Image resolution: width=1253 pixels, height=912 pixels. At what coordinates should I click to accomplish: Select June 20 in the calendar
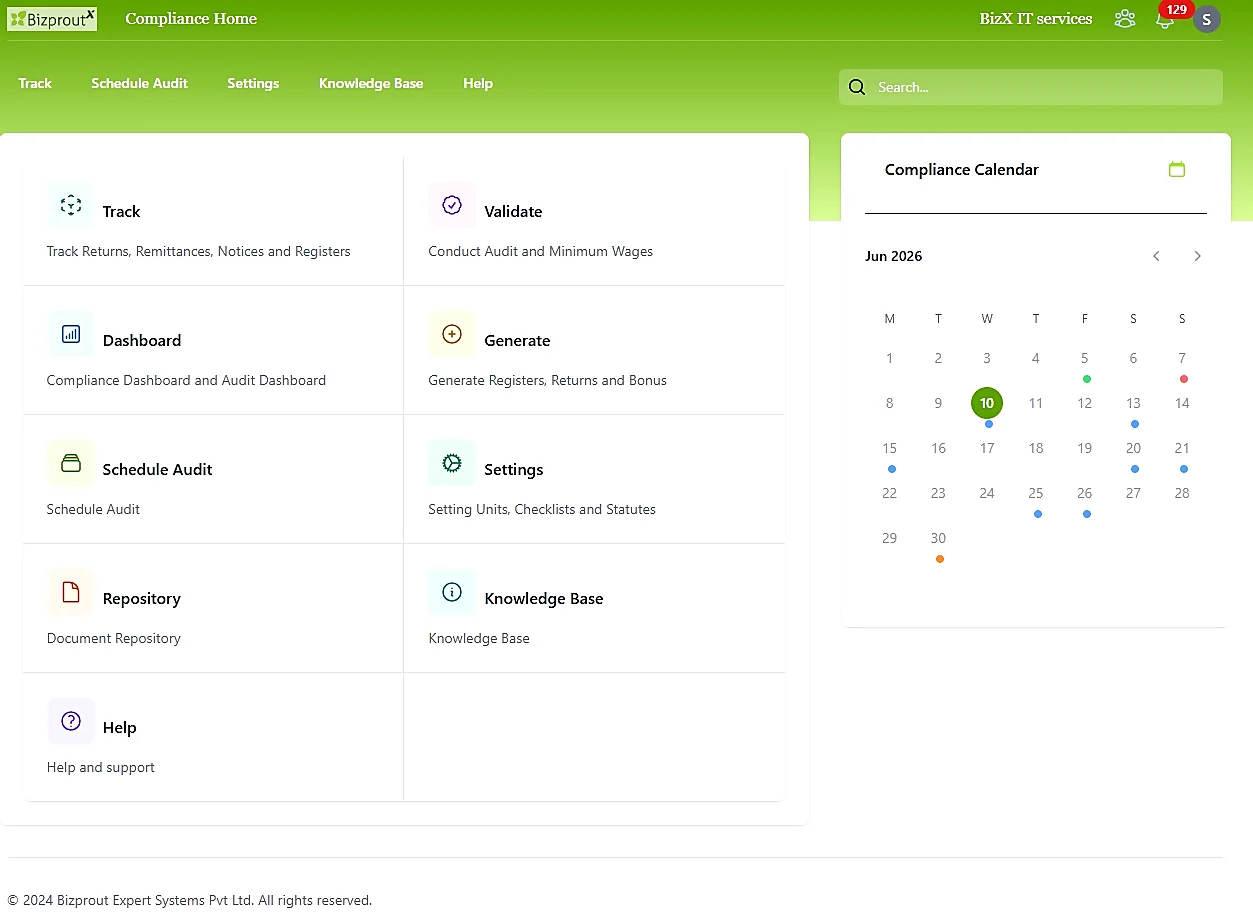[x=1133, y=448]
